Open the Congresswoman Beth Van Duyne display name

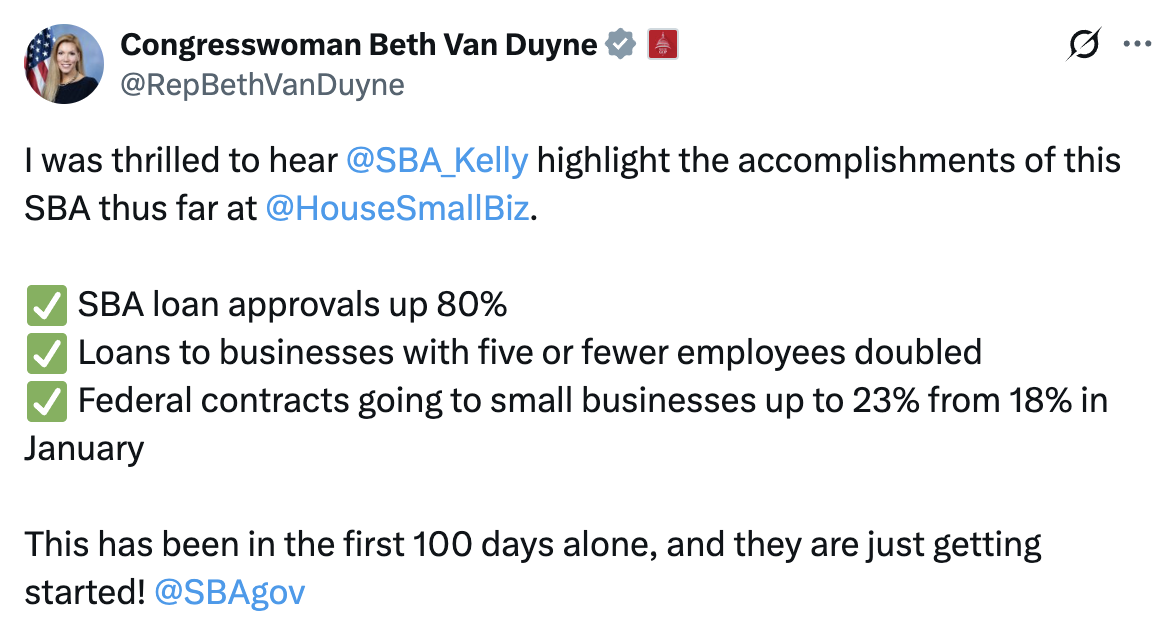(358, 45)
